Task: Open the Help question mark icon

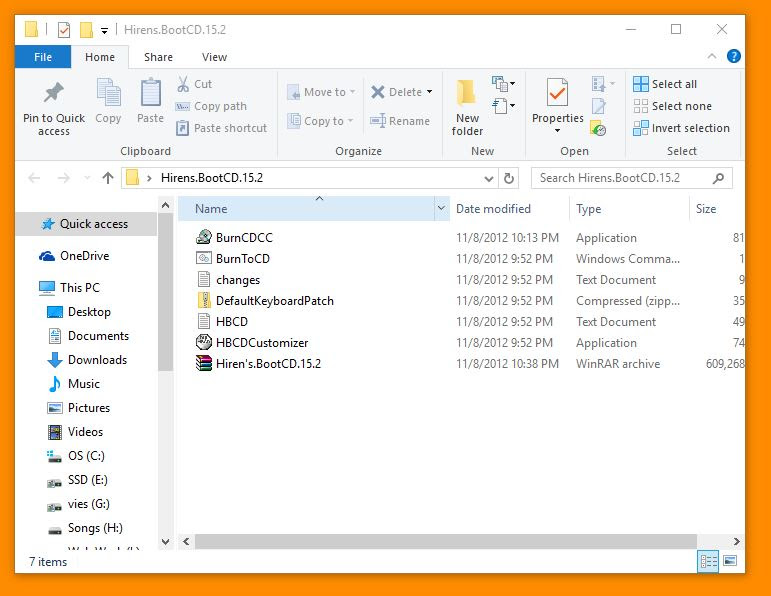Action: (x=734, y=57)
